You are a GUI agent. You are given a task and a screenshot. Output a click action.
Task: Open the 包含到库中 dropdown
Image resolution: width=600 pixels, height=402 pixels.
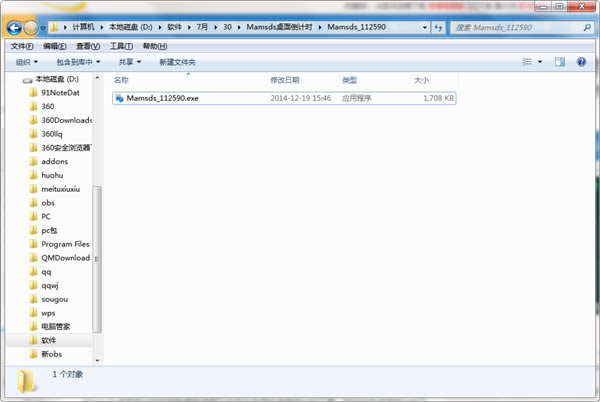point(78,62)
